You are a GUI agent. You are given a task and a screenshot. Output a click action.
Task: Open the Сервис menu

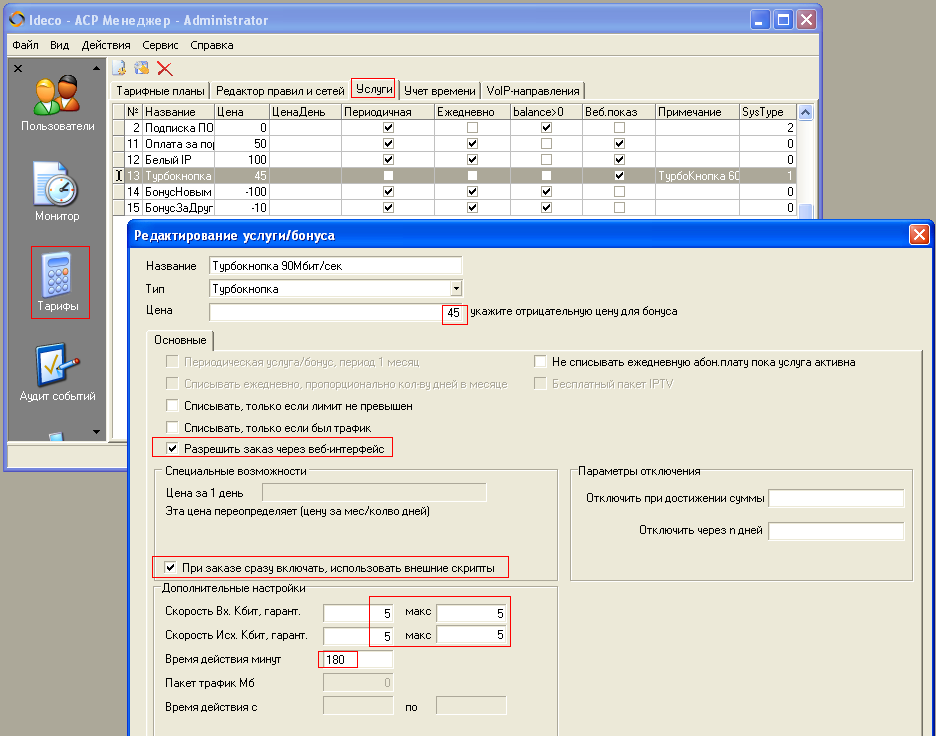tap(160, 45)
